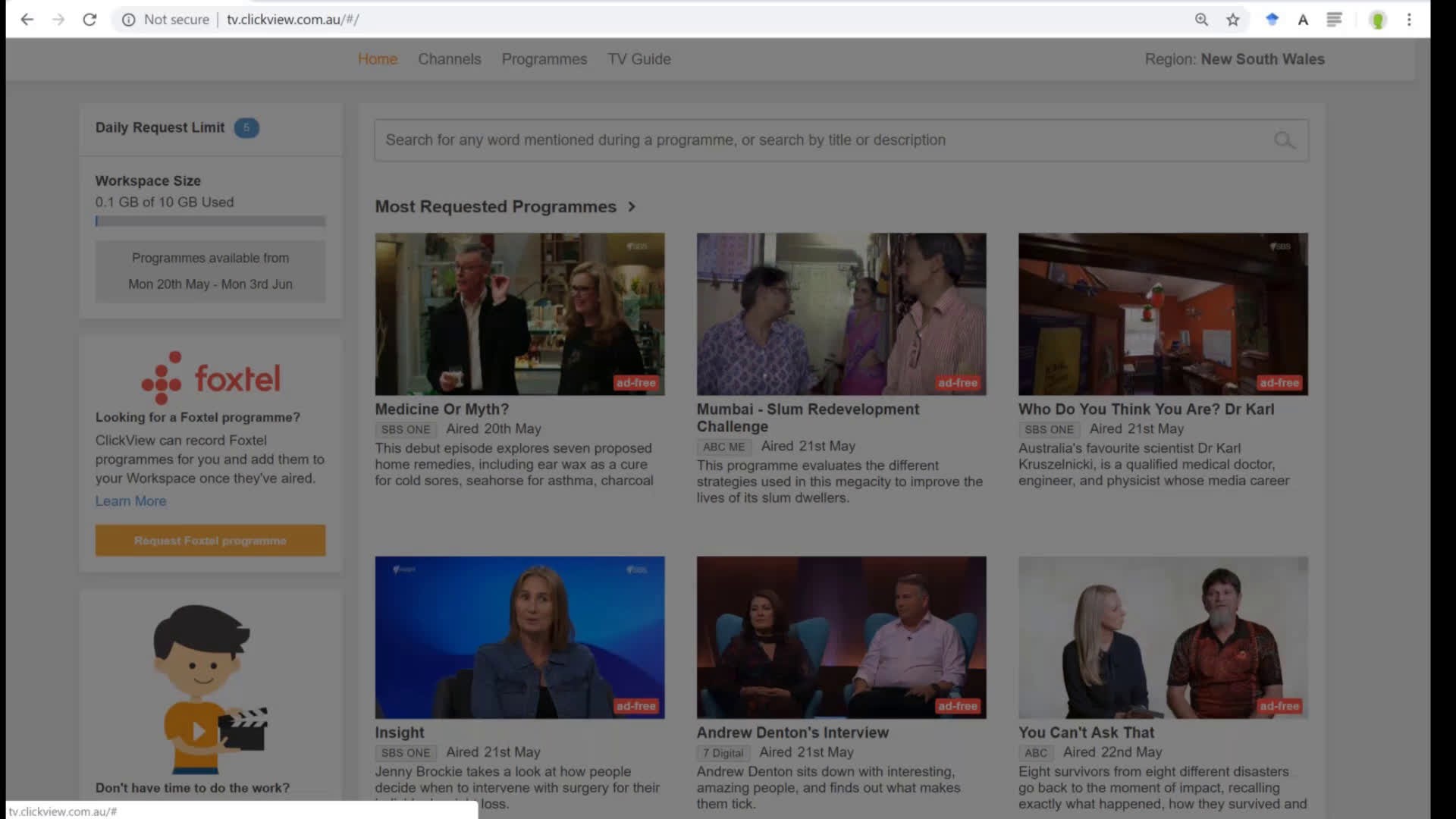This screenshot has width=1456, height=819.
Task: Click the bookmark star in the address bar
Action: pyautogui.click(x=1233, y=19)
